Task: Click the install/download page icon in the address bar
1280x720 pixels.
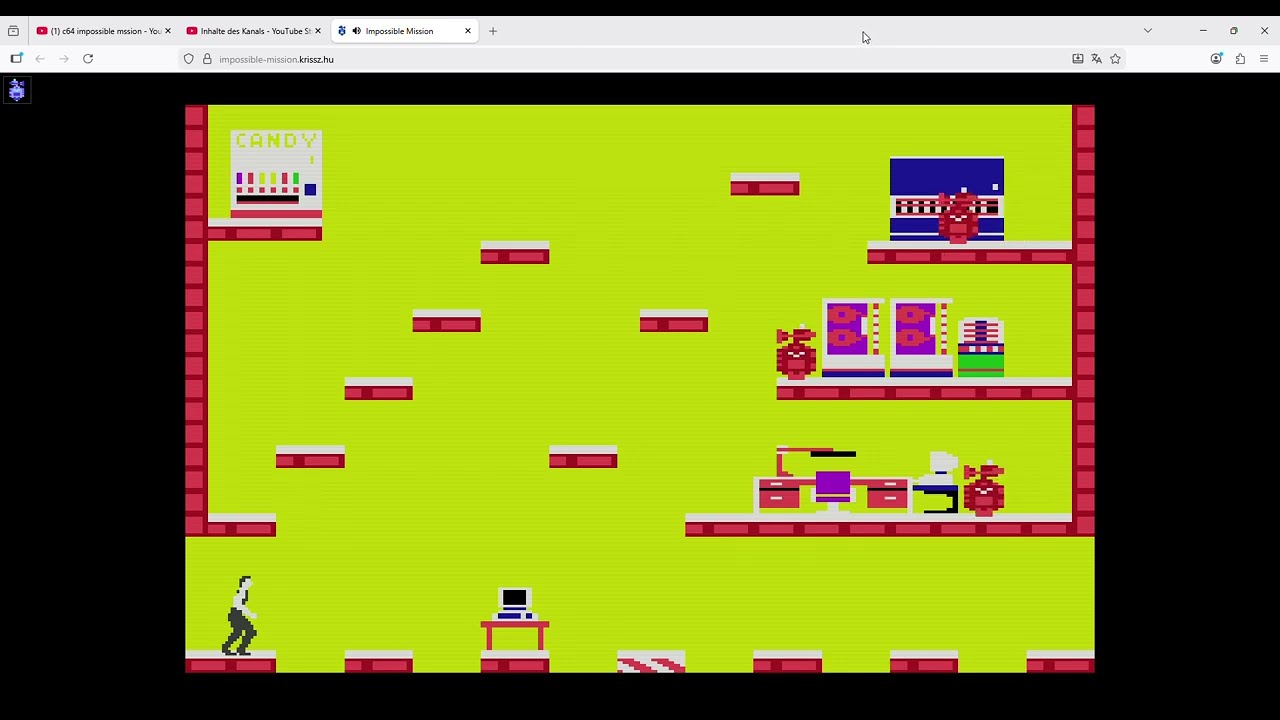Action: click(x=1077, y=59)
